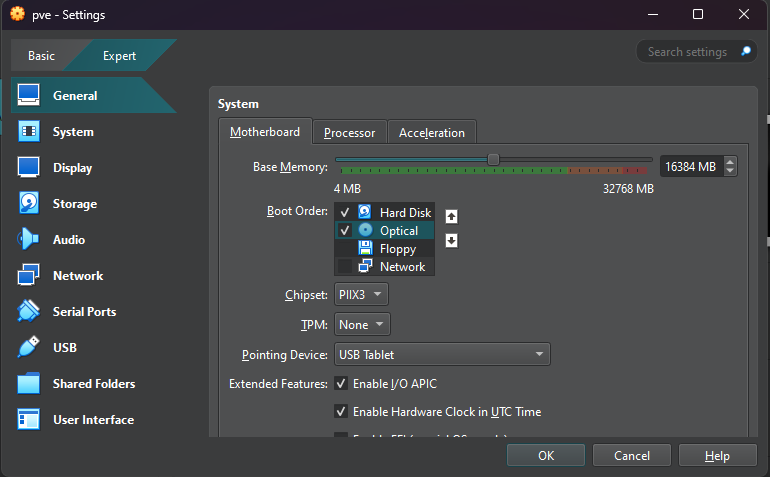
Task: Open the Display settings section icon
Action: tap(29, 168)
